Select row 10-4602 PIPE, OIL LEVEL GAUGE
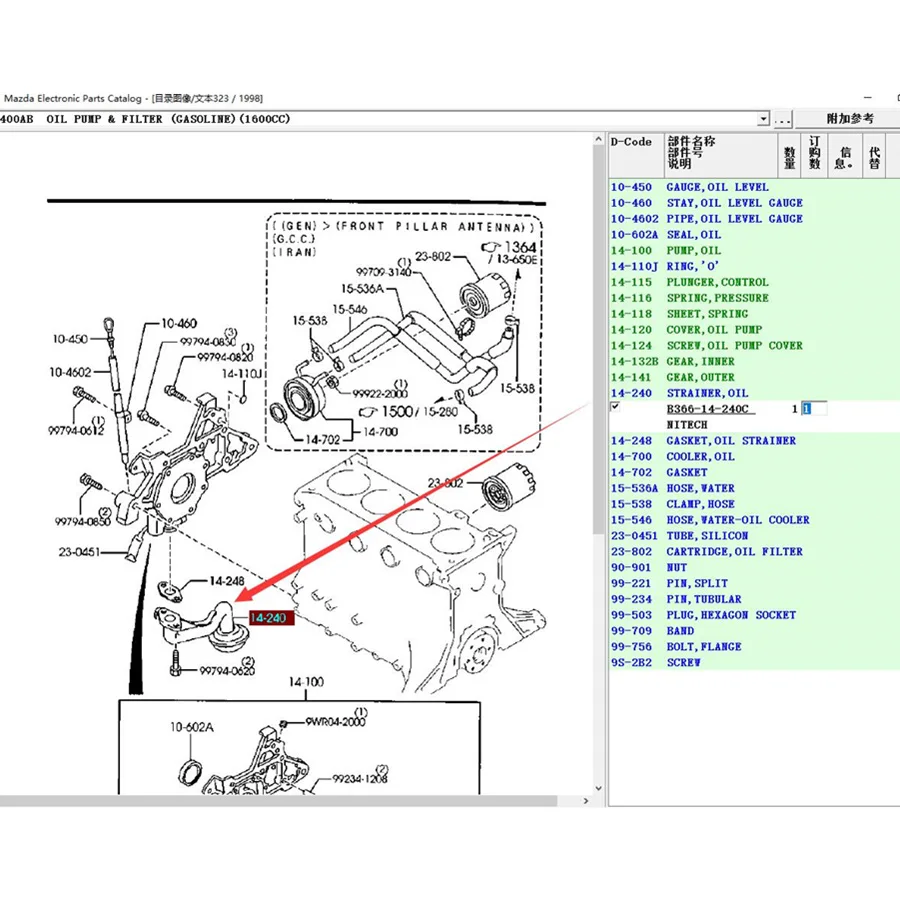 (754, 219)
